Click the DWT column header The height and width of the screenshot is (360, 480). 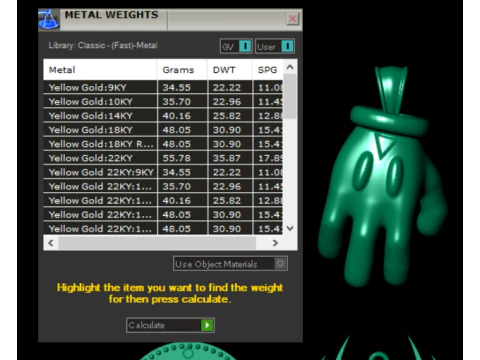pos(230,70)
